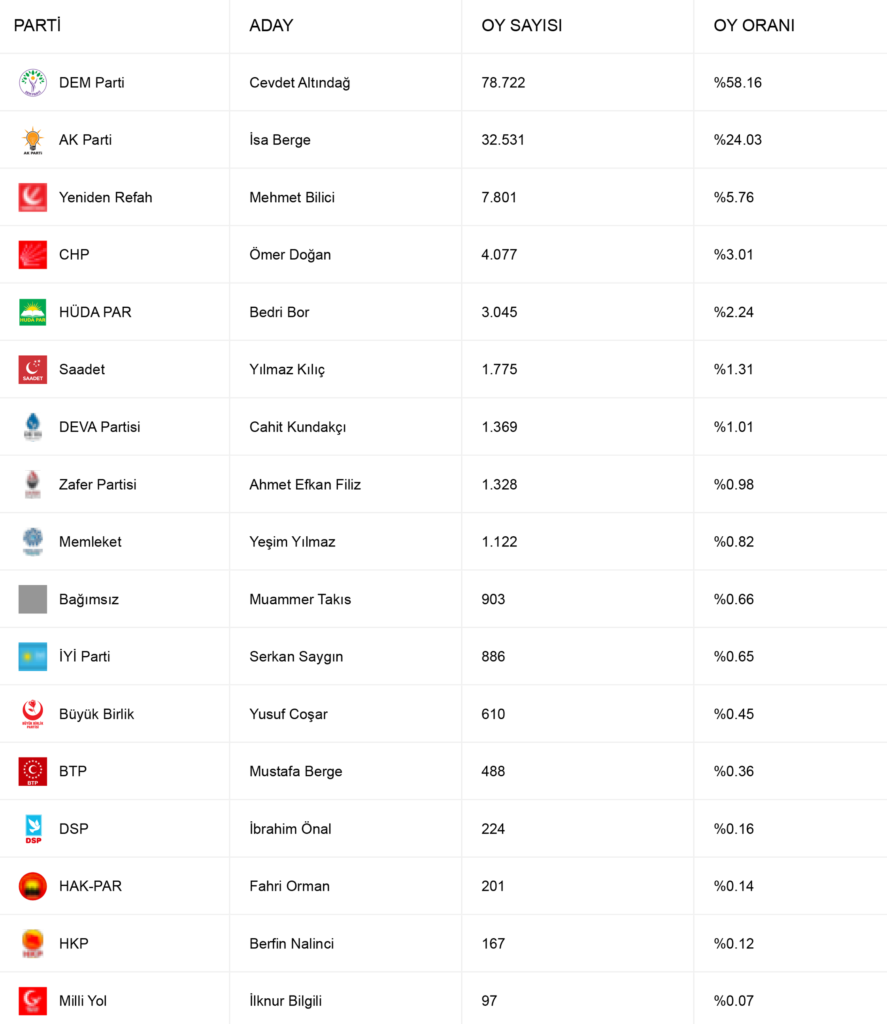Click candidate name Berfin Nalinci

point(291,944)
